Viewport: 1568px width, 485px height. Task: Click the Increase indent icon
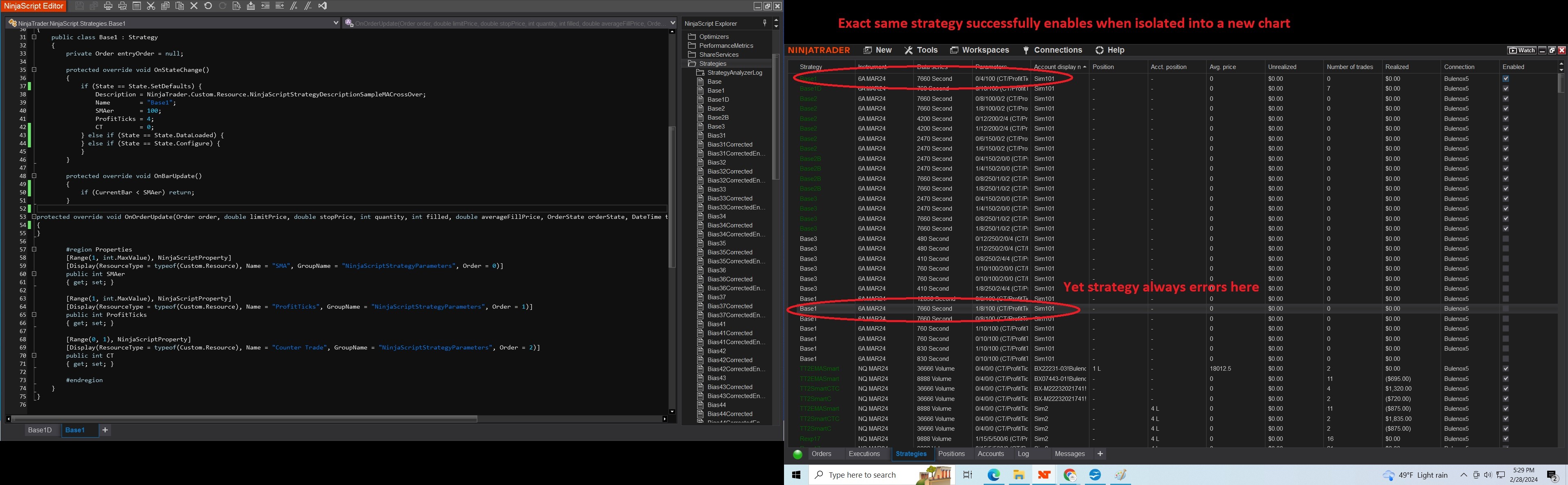(279, 6)
